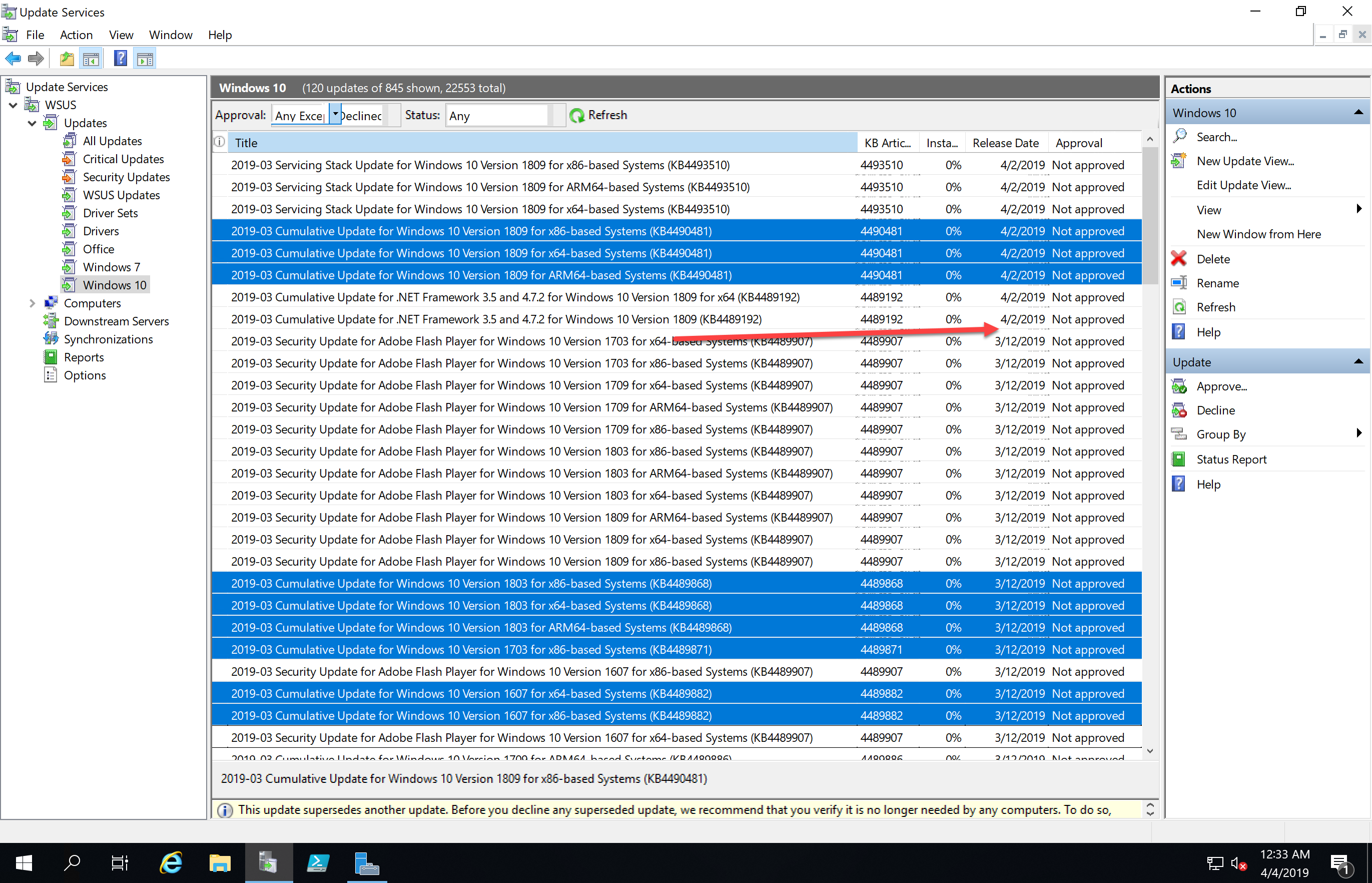Open the Window menu
The image size is (1372, 883).
pyautogui.click(x=170, y=35)
